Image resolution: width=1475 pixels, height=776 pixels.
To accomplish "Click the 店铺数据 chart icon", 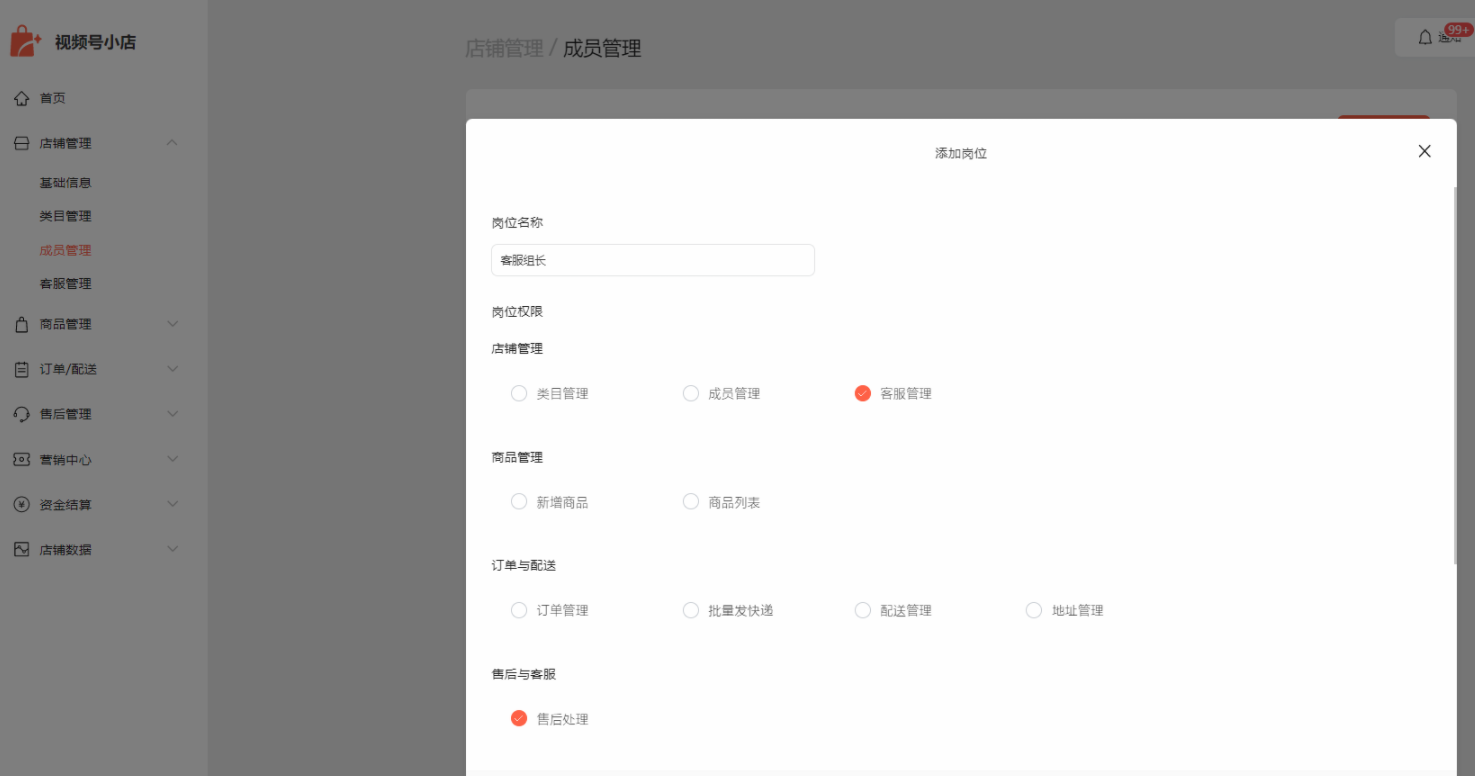I will (x=21, y=549).
